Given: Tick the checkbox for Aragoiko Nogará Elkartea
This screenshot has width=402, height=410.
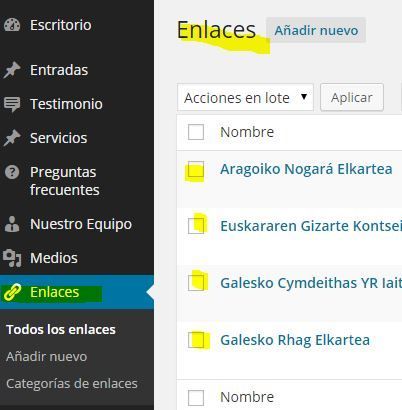Looking at the screenshot, I should (x=196, y=170).
